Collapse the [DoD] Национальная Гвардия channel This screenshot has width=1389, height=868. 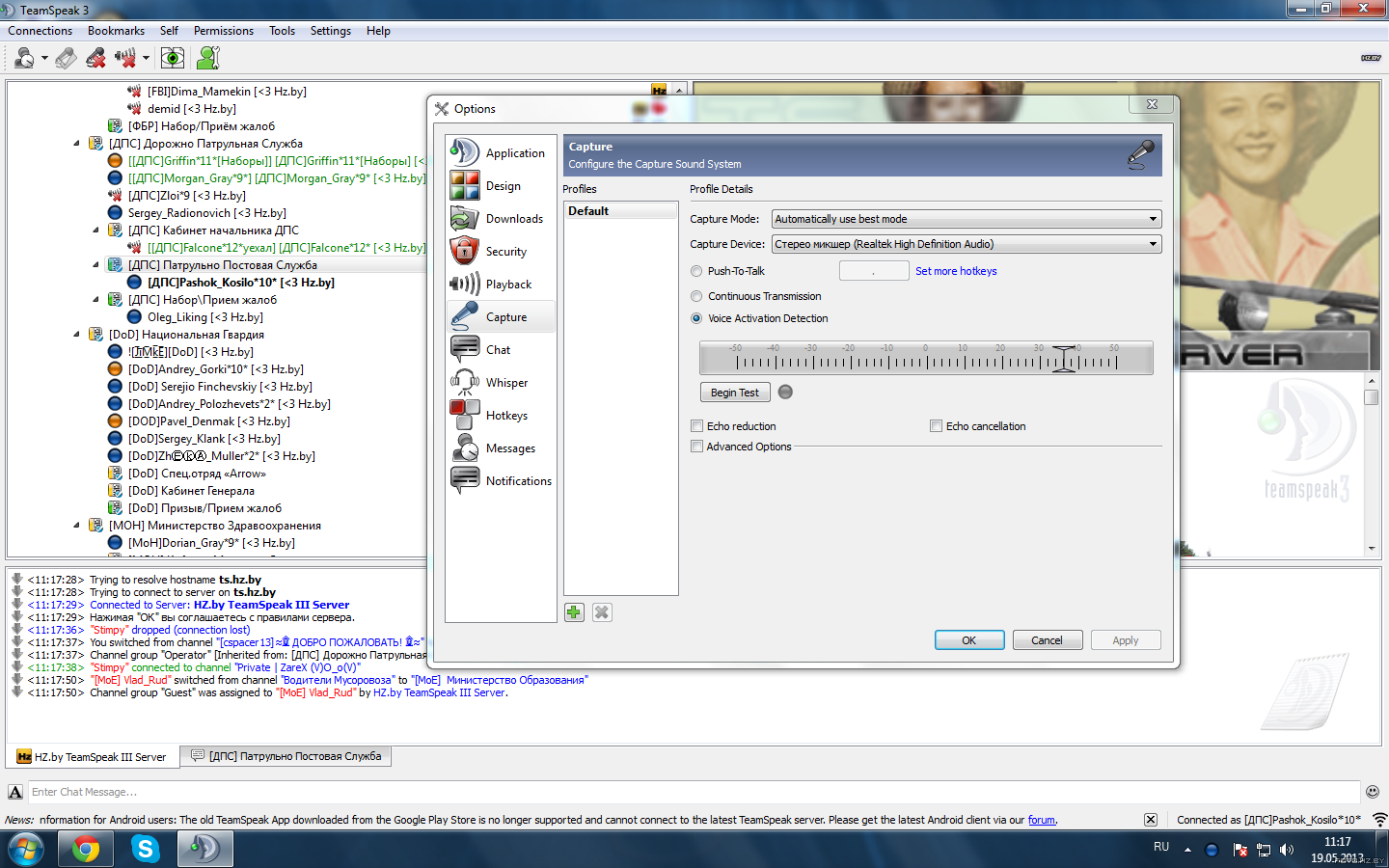[x=77, y=335]
